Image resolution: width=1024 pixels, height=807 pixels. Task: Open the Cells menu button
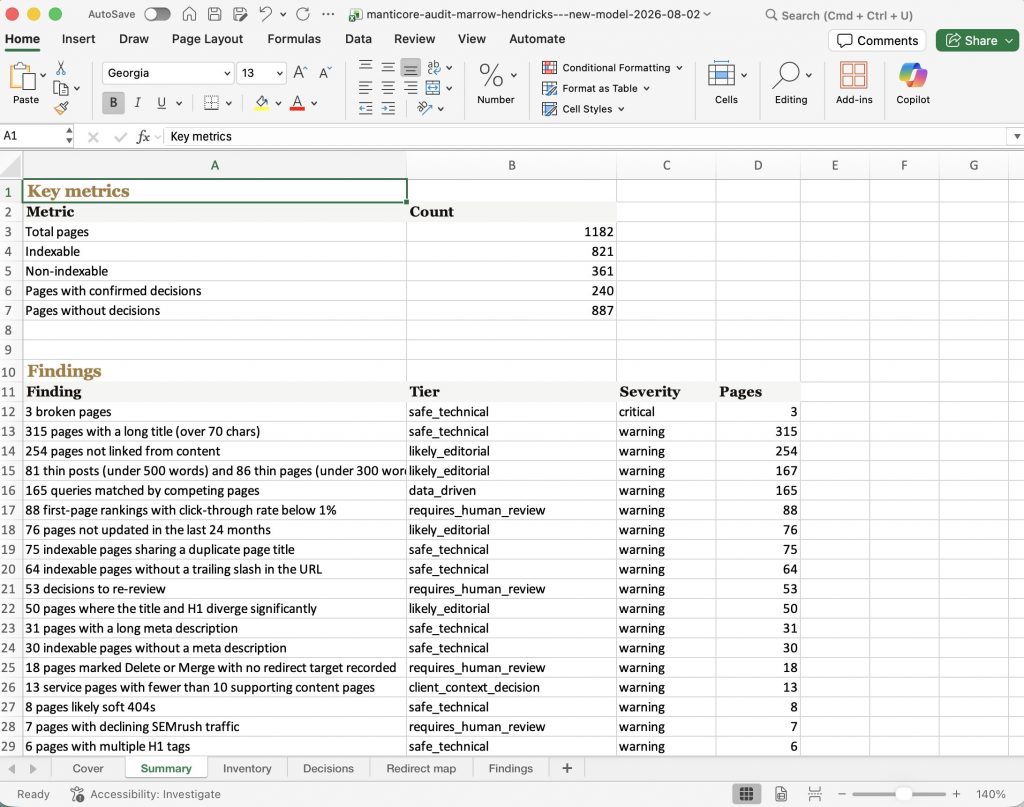(x=726, y=83)
